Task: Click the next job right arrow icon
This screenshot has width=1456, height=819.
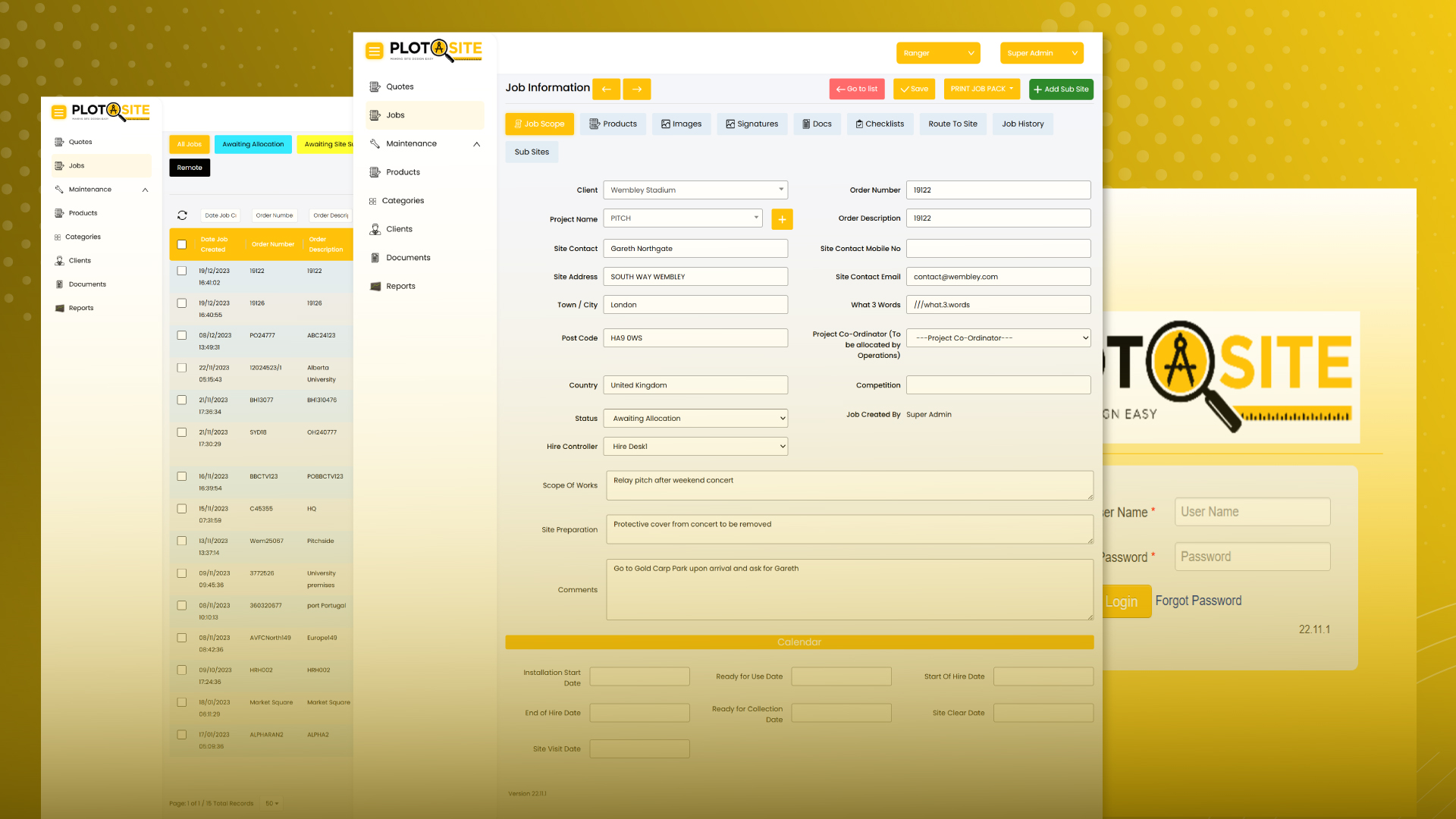Action: click(x=637, y=89)
